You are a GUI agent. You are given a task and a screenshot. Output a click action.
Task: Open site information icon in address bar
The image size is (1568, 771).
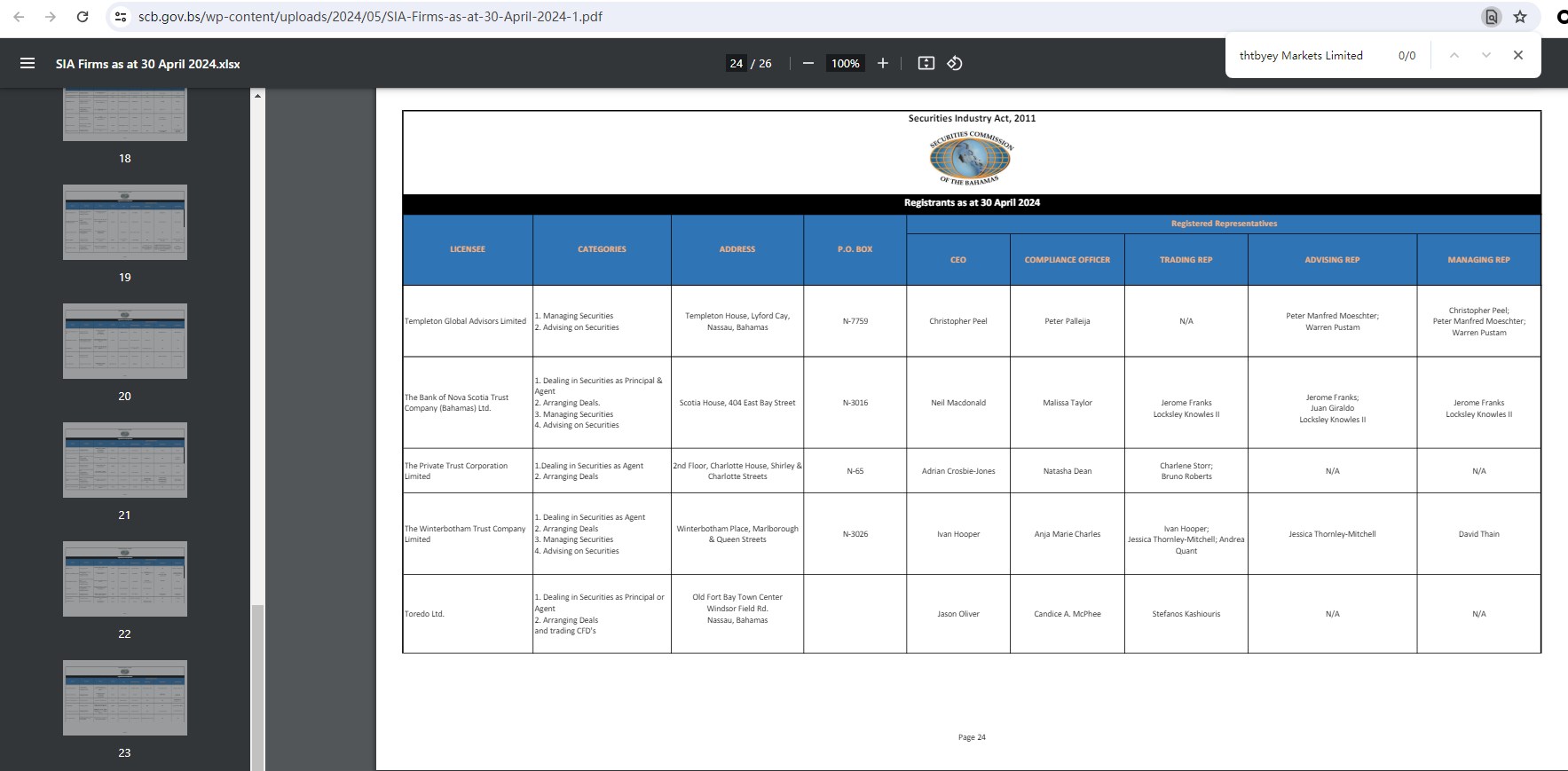tap(122, 17)
